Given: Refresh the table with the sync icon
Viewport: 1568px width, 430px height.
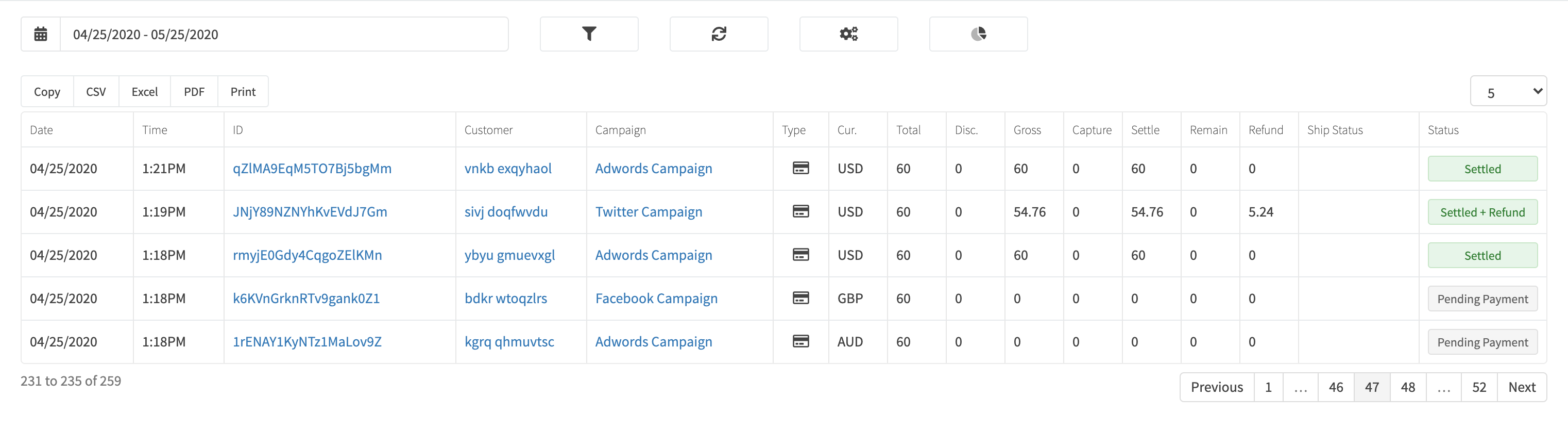Looking at the screenshot, I should pos(718,34).
